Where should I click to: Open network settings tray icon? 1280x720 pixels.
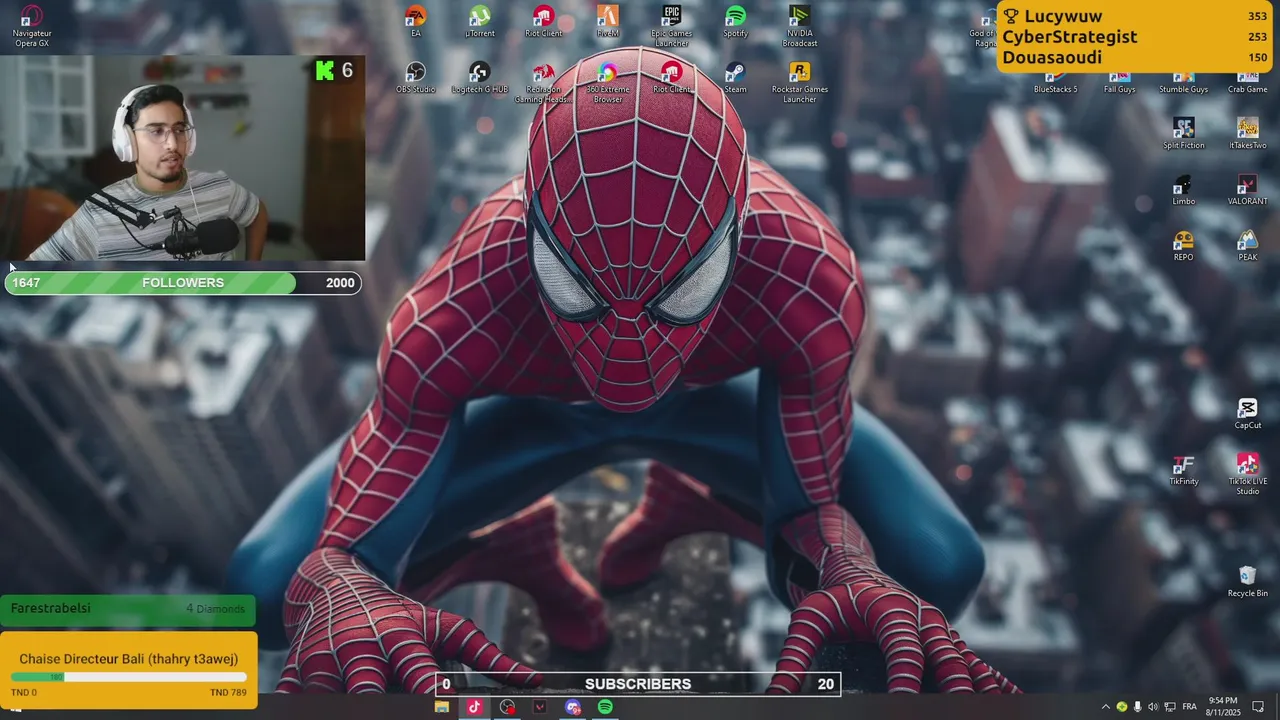(1170, 707)
